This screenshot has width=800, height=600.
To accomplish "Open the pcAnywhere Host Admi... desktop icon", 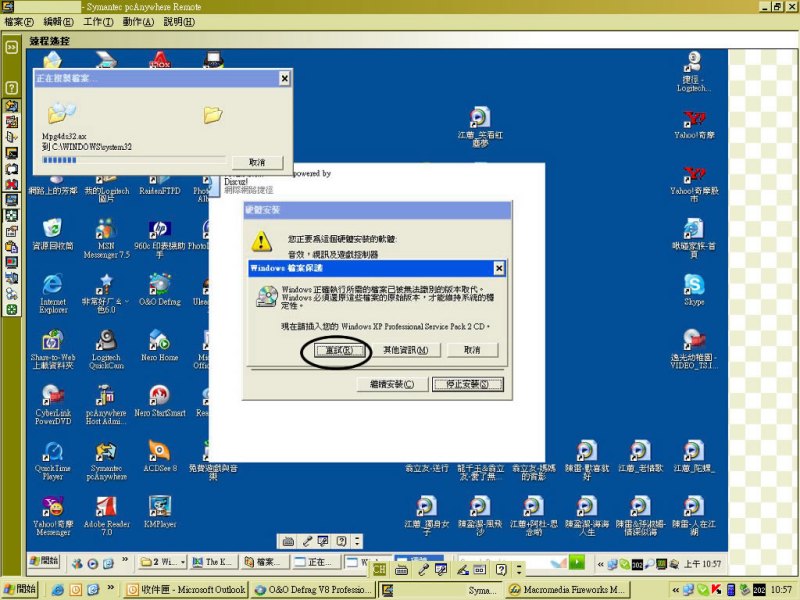I will [x=106, y=405].
